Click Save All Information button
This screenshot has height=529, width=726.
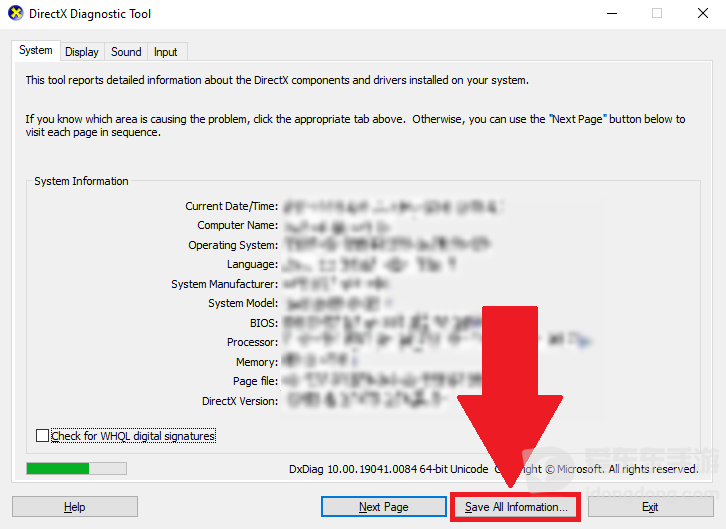pos(516,507)
